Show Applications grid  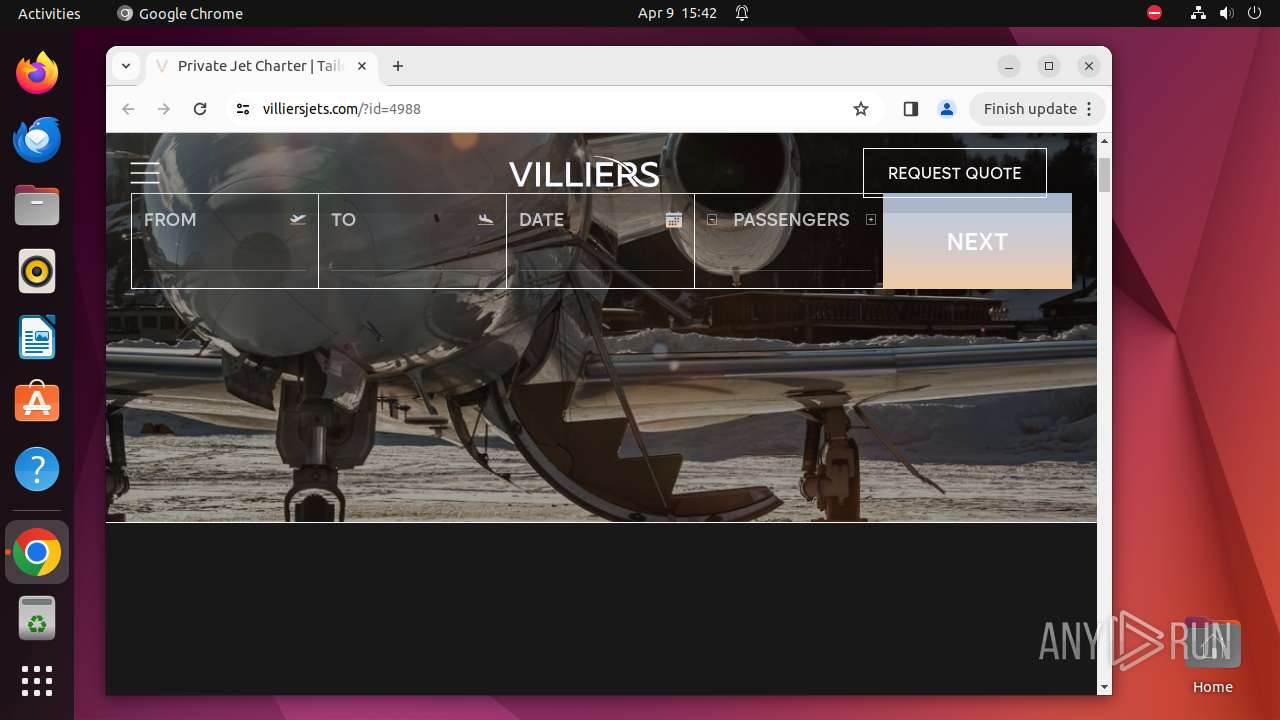coord(37,681)
